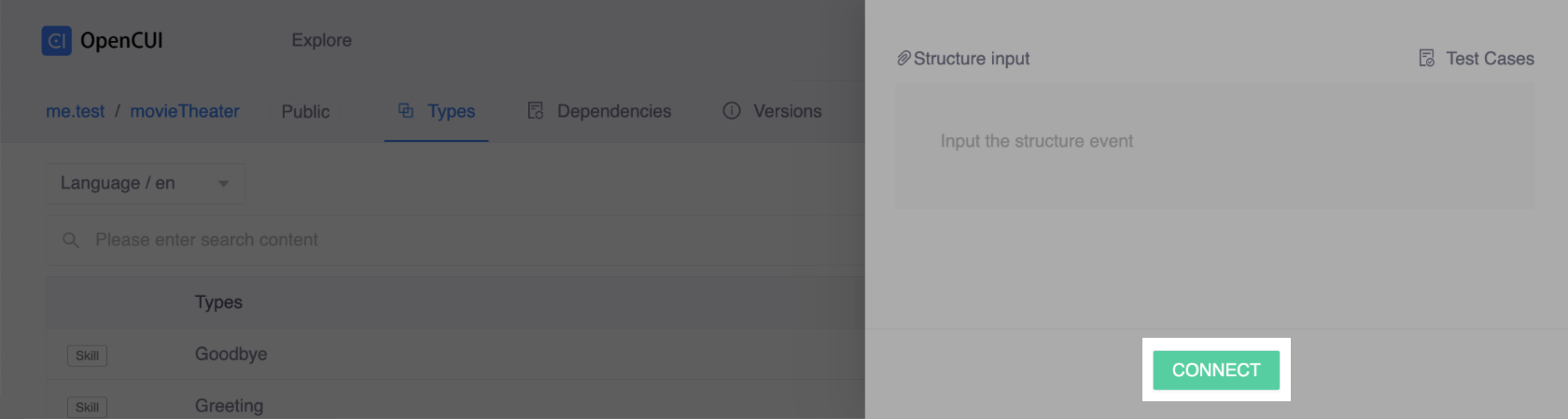
Task: Select the Goodbye skill row
Action: (231, 355)
